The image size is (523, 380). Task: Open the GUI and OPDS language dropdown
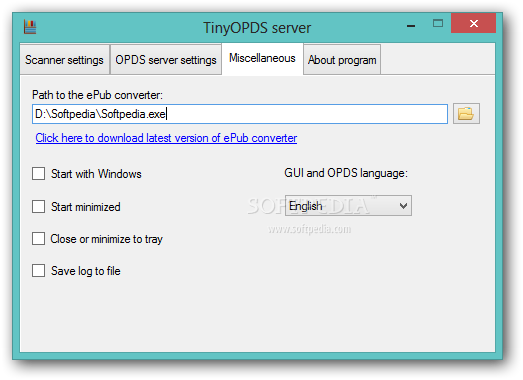point(348,206)
